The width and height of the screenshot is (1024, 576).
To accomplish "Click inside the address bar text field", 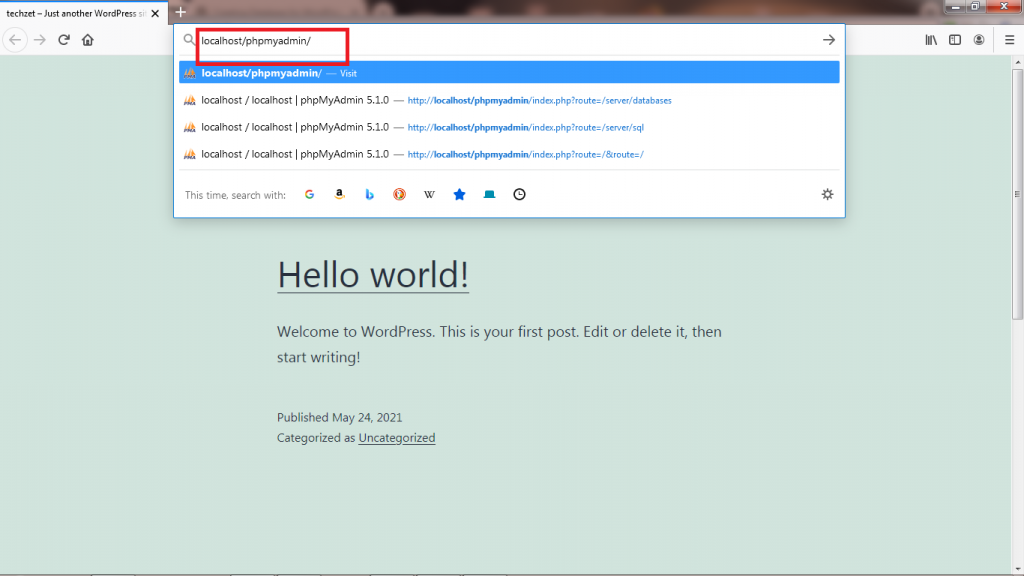I will (x=500, y=40).
